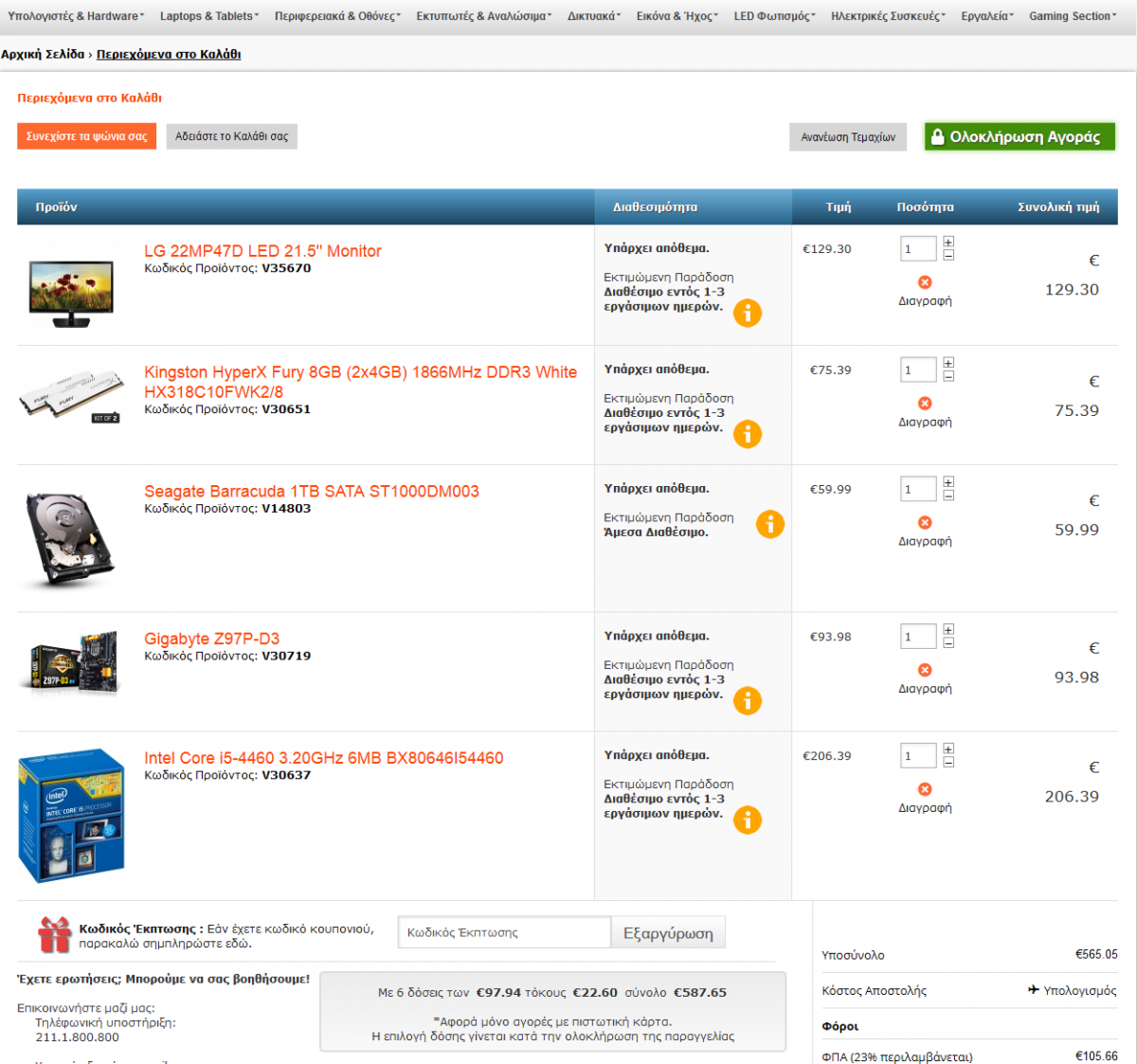
Task: Click the Intel Core i5 box thumbnail
Action: [72, 816]
